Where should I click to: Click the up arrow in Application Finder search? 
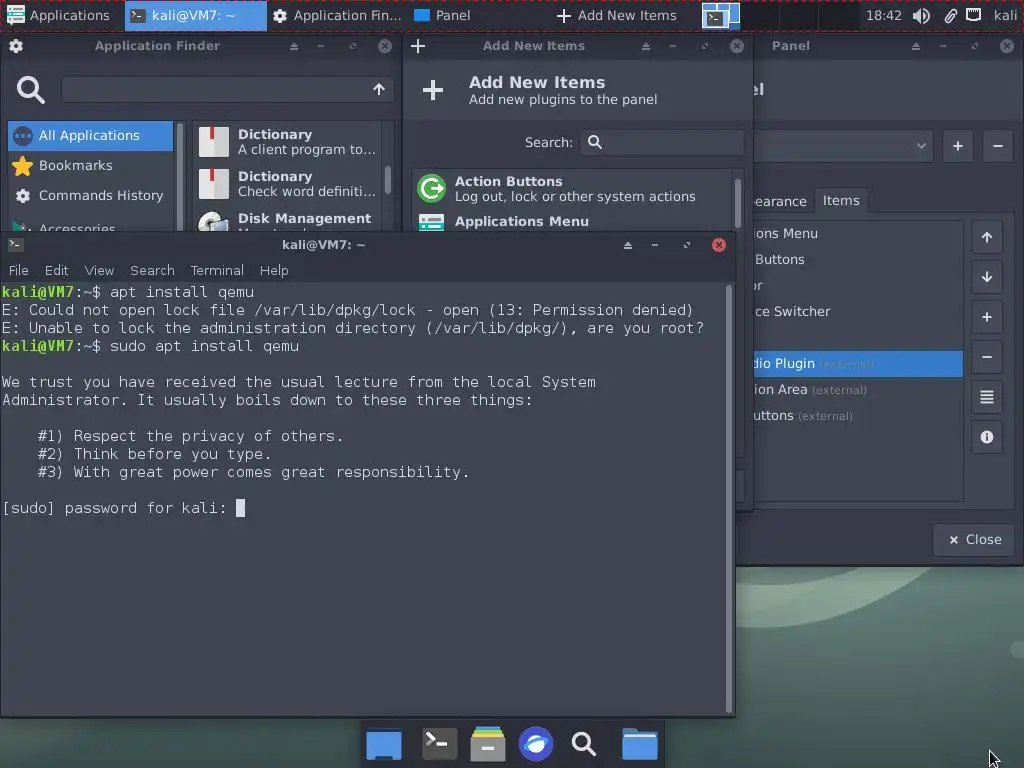tap(379, 89)
